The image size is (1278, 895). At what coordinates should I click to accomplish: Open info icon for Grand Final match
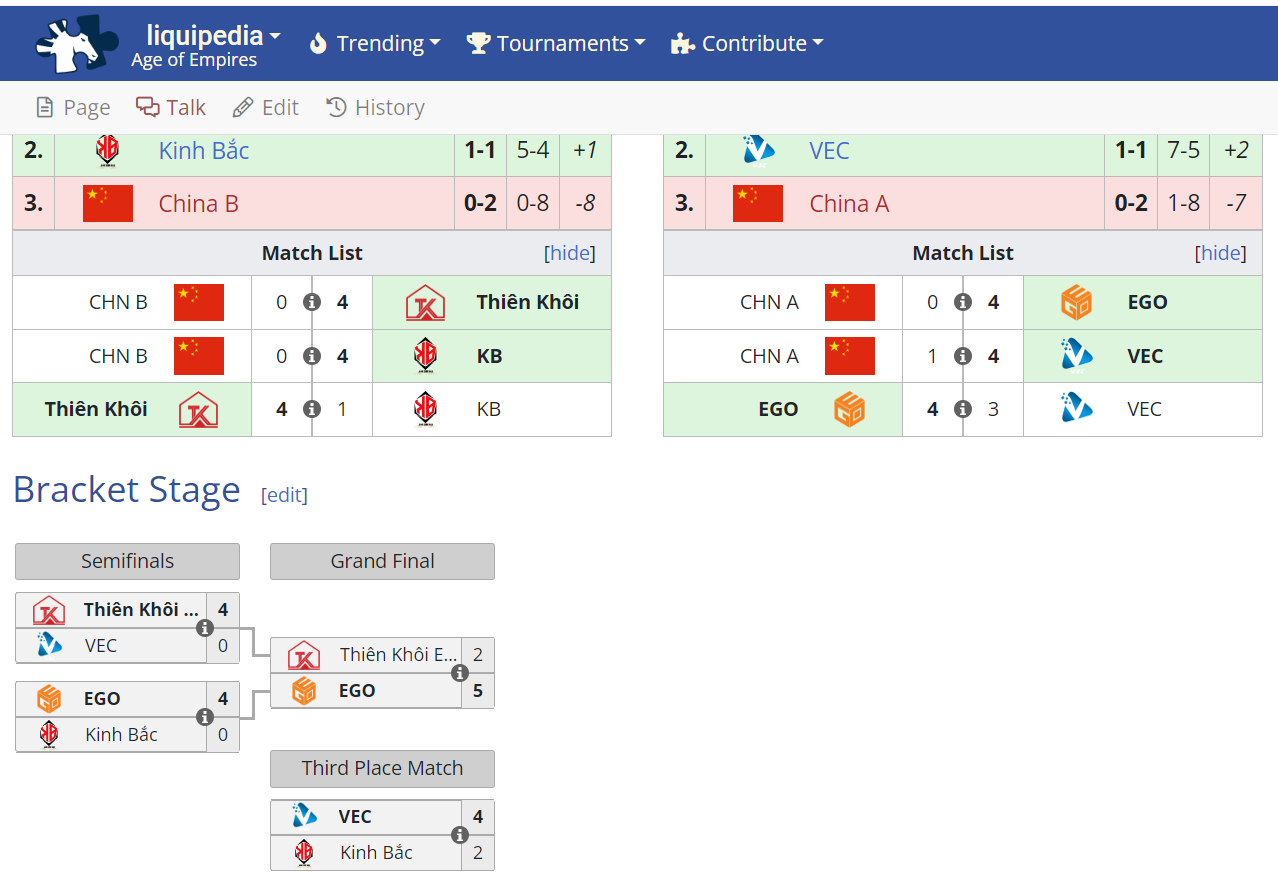pos(460,673)
